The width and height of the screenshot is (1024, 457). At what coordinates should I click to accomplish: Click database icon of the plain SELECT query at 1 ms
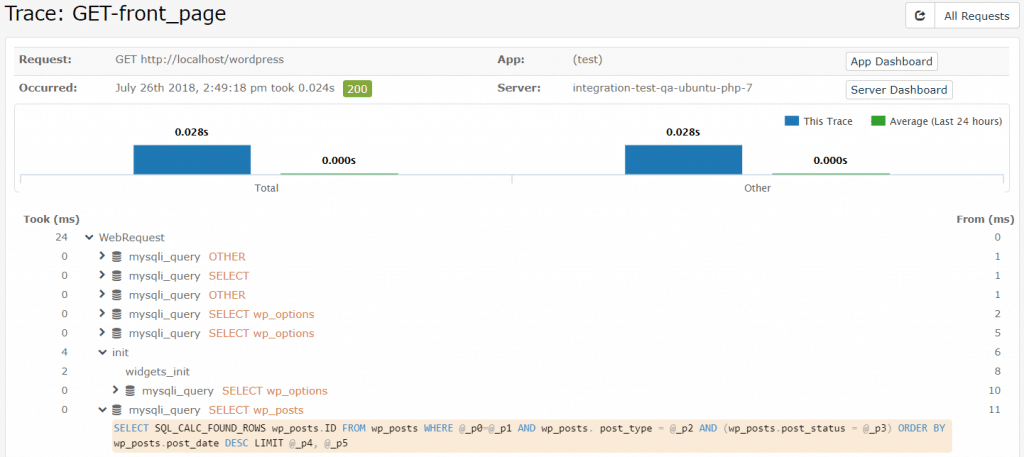118,276
